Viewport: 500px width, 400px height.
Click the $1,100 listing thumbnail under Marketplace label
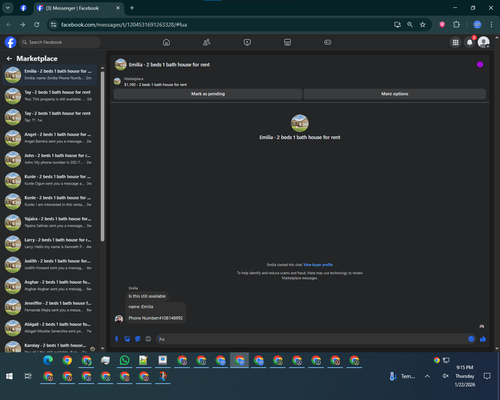pos(117,81)
